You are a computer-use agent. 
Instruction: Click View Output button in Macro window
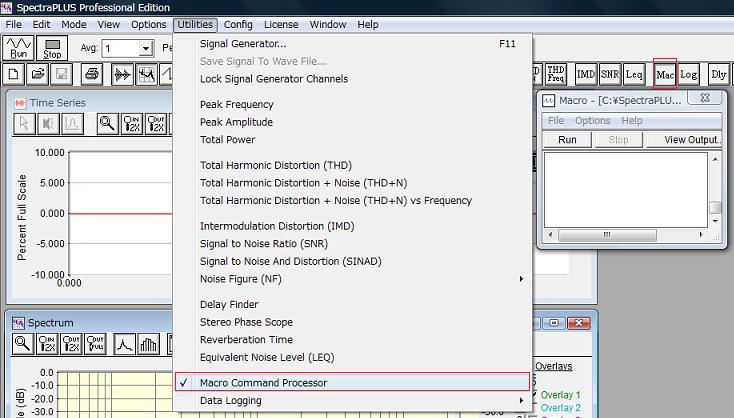point(684,139)
